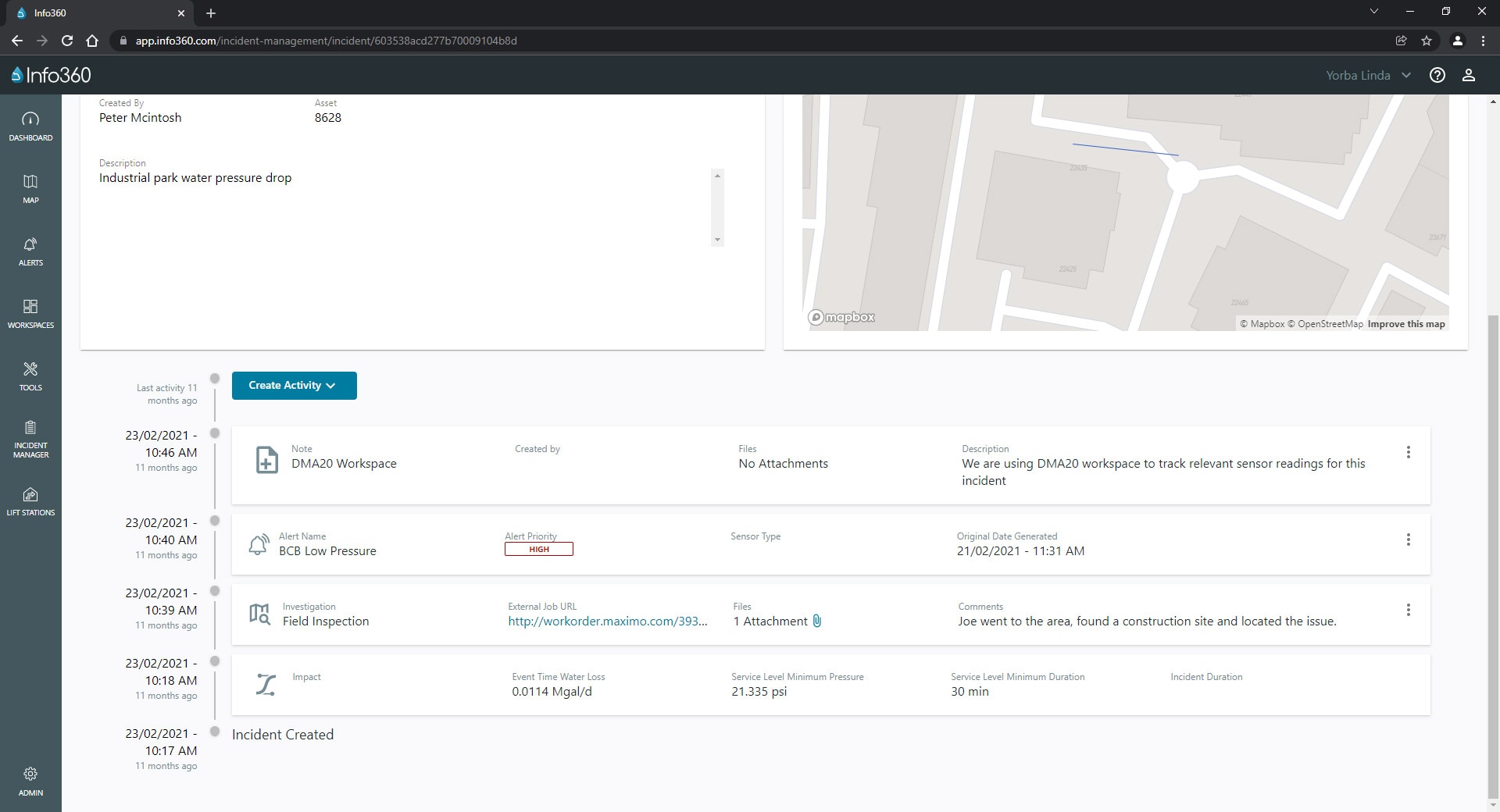The image size is (1500, 812).
Task: View the 1 Attachment paperclip file
Action: tap(816, 621)
